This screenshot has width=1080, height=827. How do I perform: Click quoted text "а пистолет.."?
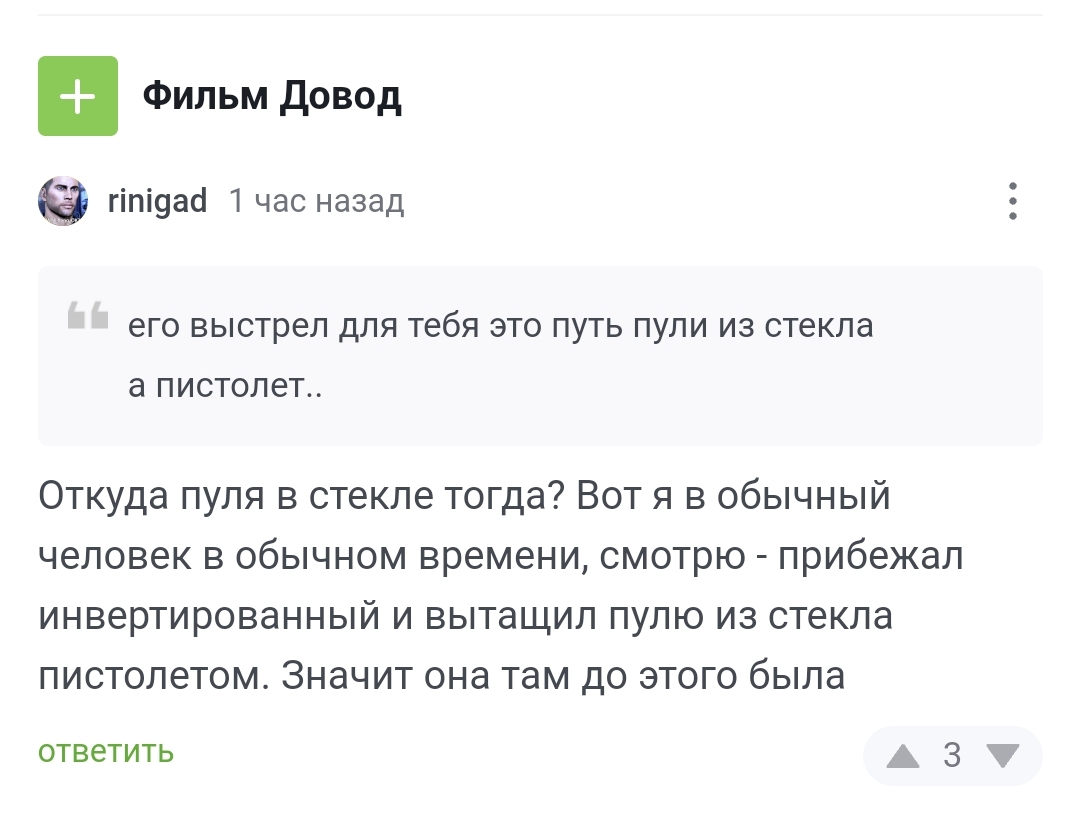[x=225, y=386]
